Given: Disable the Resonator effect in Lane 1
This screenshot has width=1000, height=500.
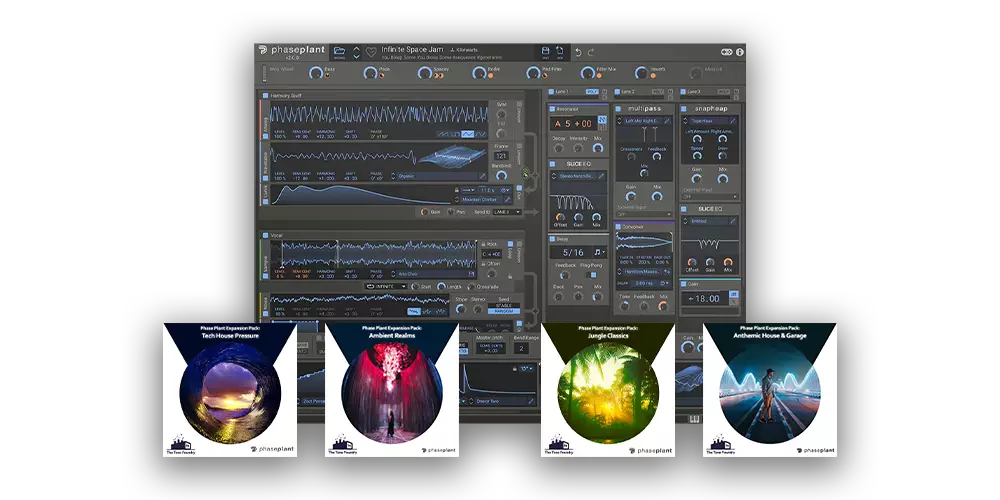Looking at the screenshot, I should tap(552, 107).
